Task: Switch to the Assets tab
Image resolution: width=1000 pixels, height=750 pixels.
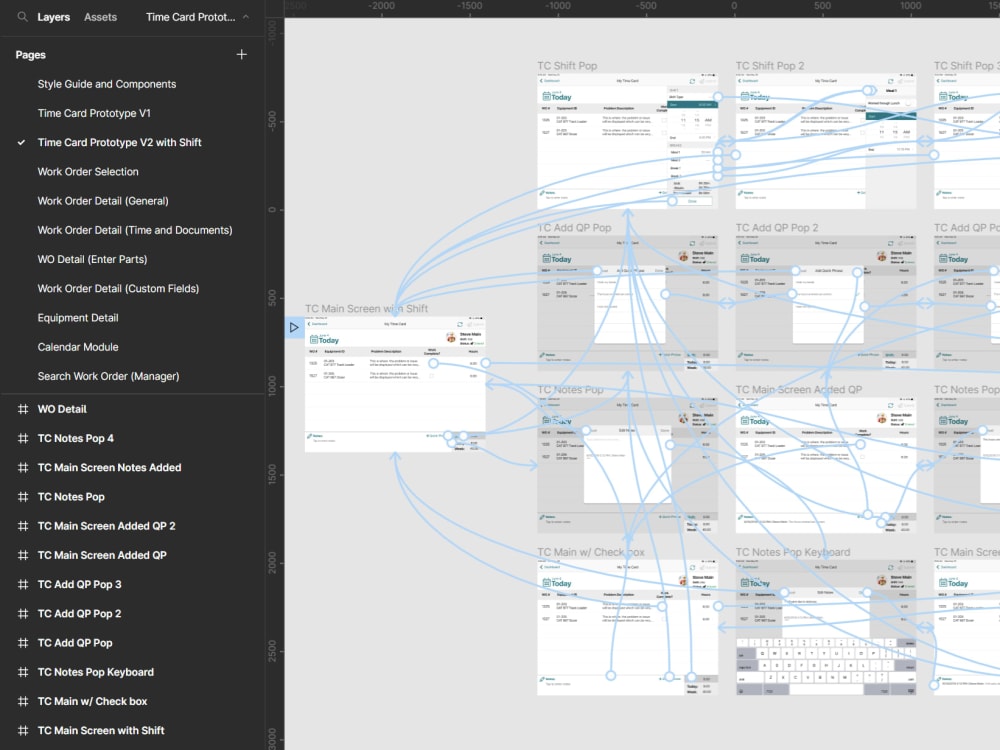Action: [x=100, y=17]
